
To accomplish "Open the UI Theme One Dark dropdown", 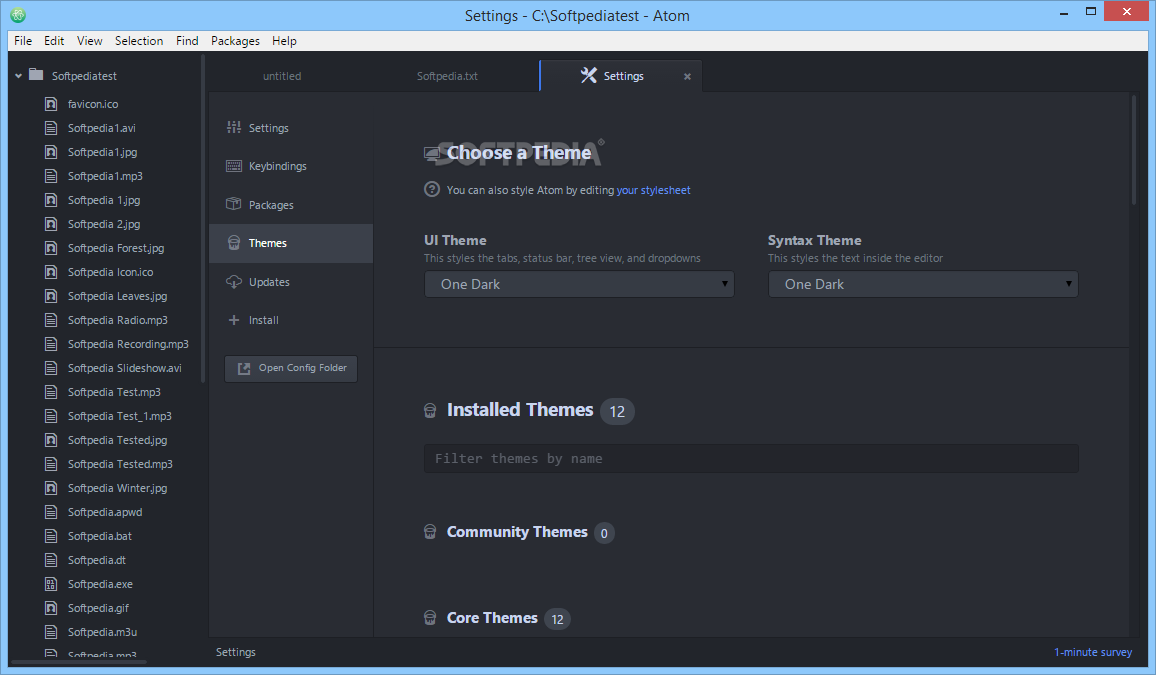I will pos(579,284).
